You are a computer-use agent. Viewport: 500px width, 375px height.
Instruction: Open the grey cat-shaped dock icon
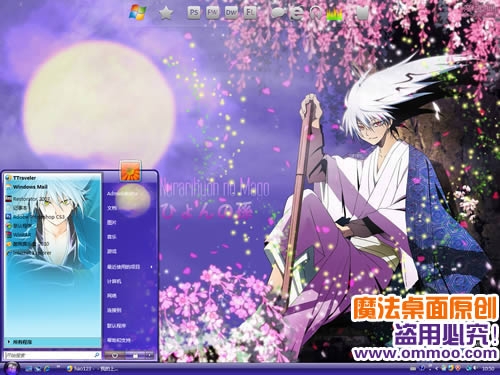click(x=363, y=13)
